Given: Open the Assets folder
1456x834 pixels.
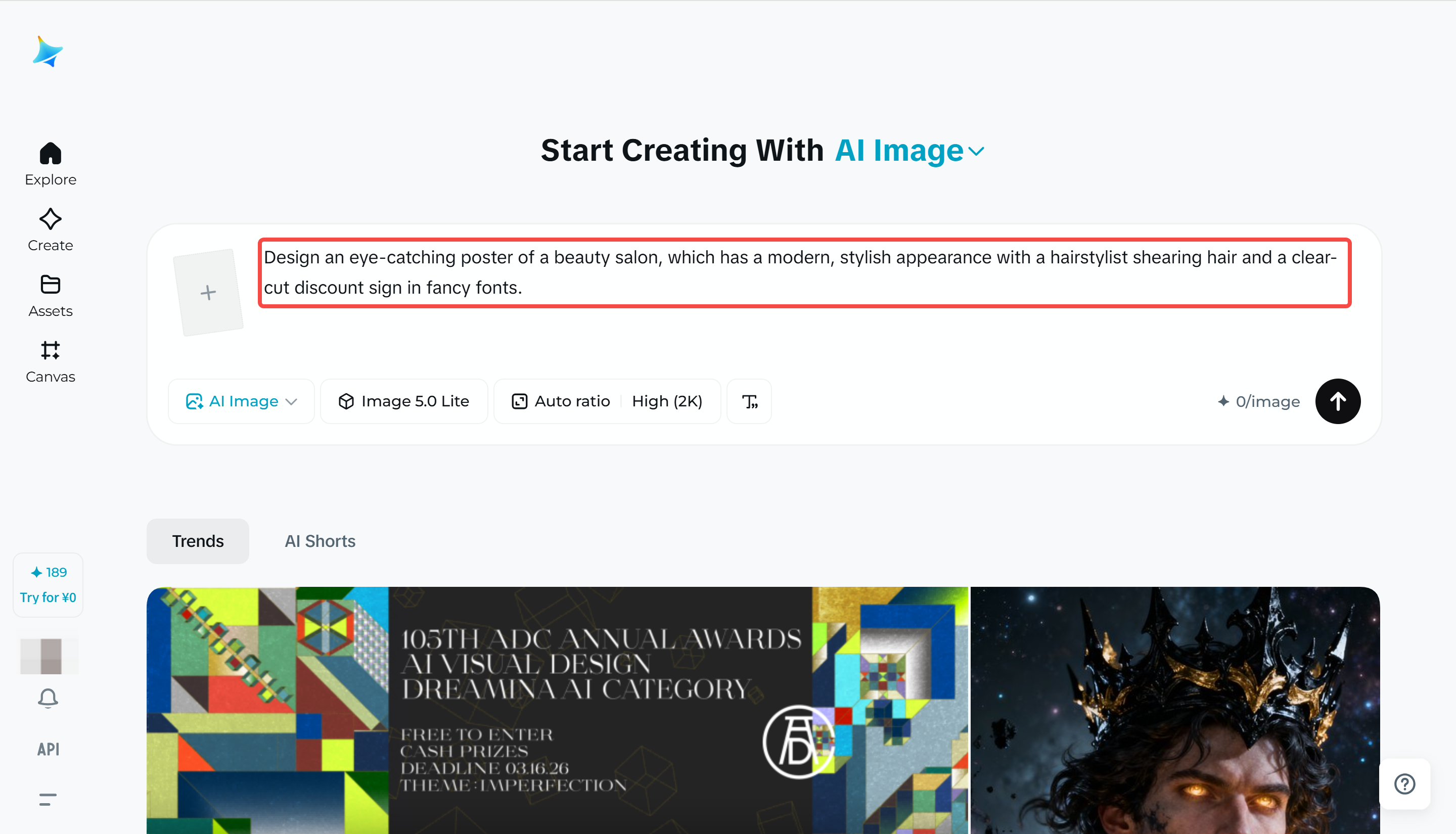Looking at the screenshot, I should (x=51, y=296).
